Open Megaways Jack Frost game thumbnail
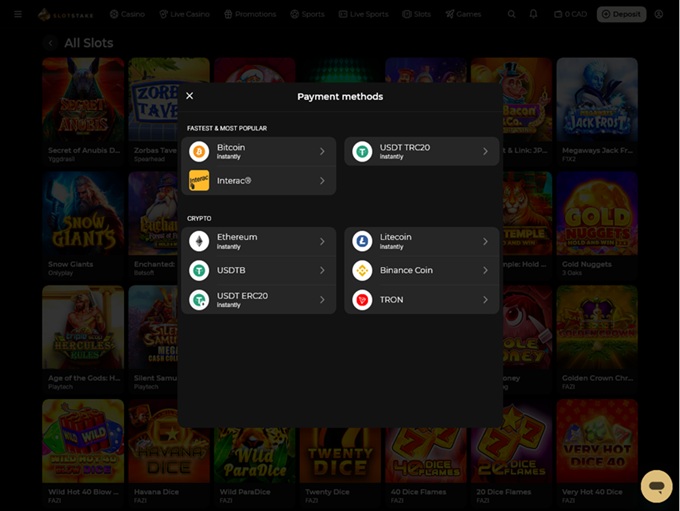 (x=597, y=99)
